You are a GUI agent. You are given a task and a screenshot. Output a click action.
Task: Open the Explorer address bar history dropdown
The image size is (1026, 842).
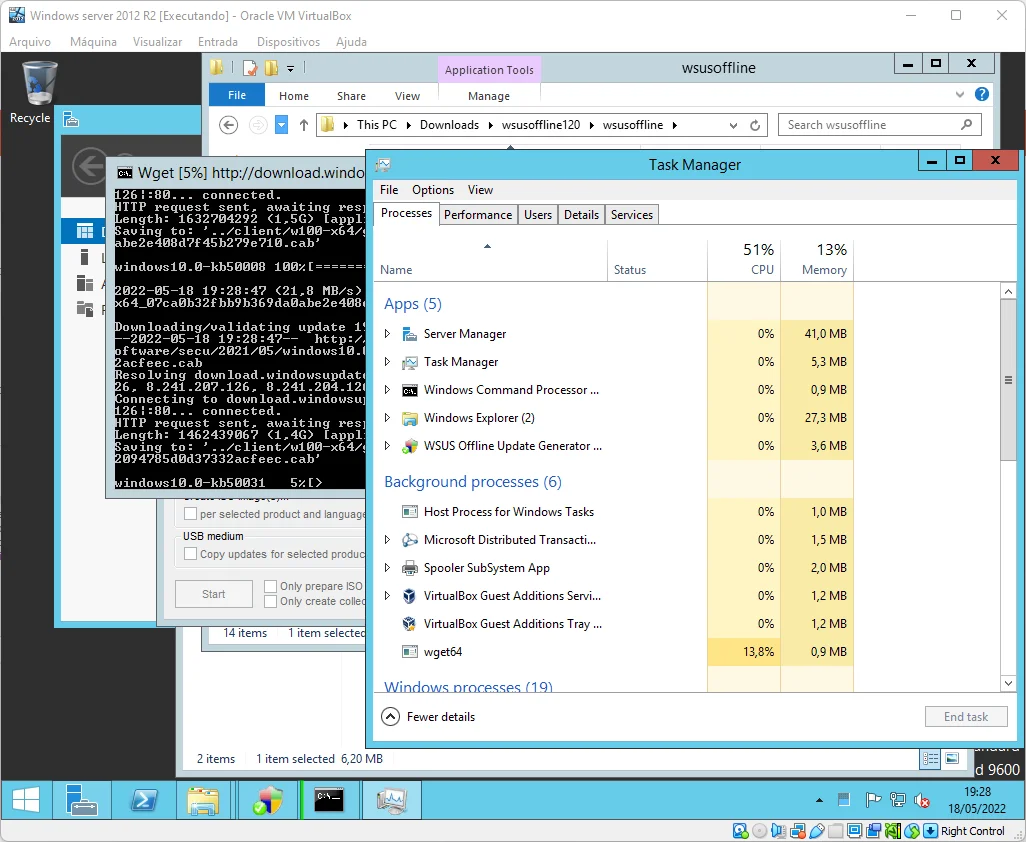pos(733,125)
